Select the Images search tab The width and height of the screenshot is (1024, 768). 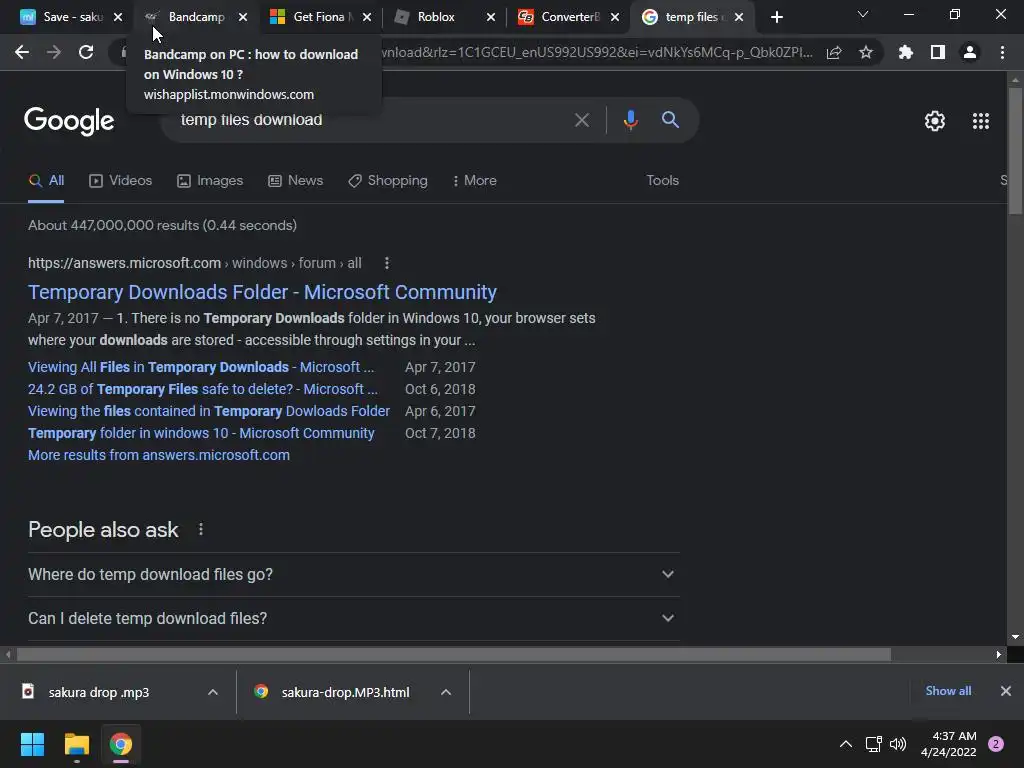click(210, 181)
